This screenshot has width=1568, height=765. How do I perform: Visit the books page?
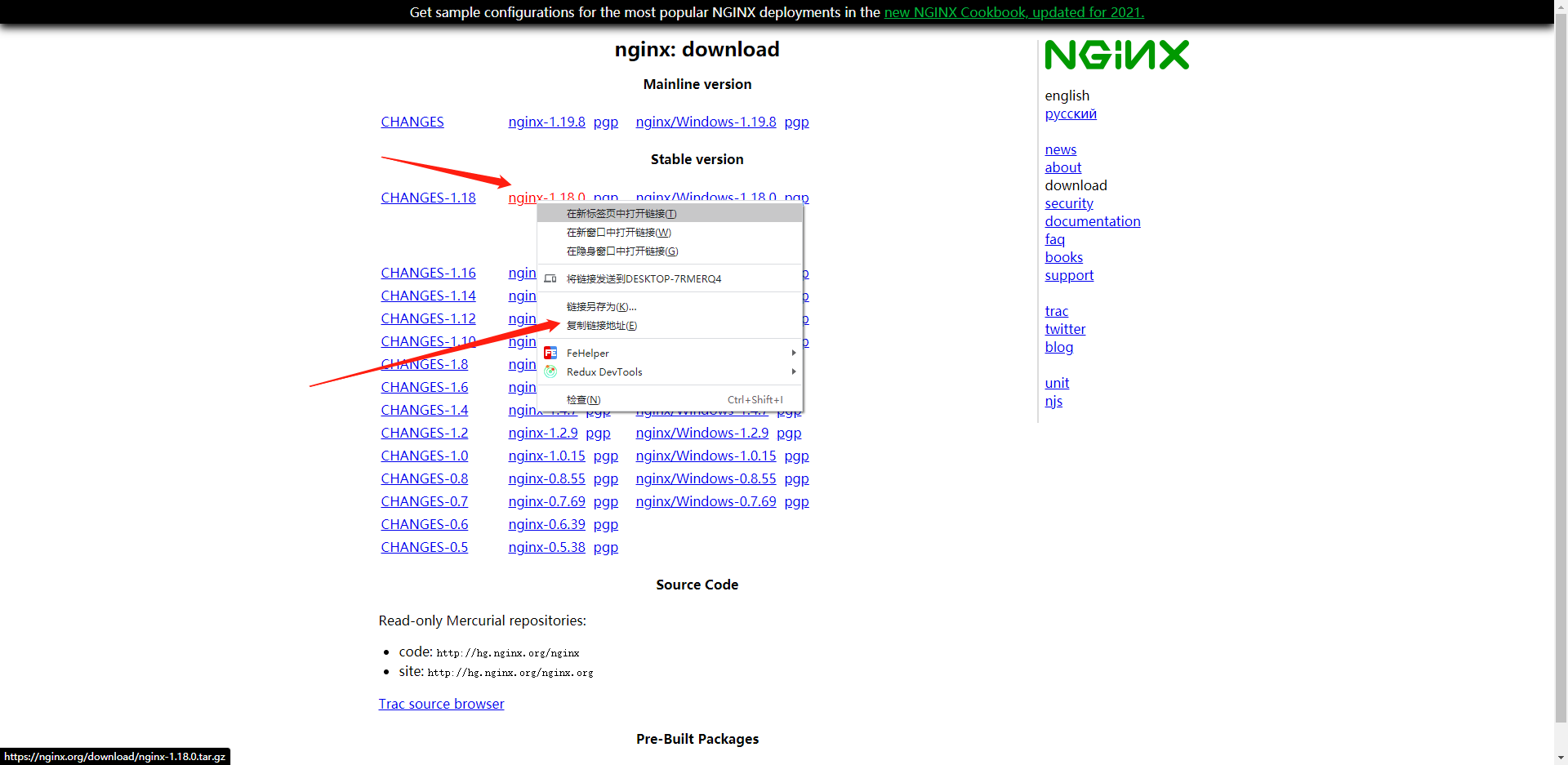1064,257
